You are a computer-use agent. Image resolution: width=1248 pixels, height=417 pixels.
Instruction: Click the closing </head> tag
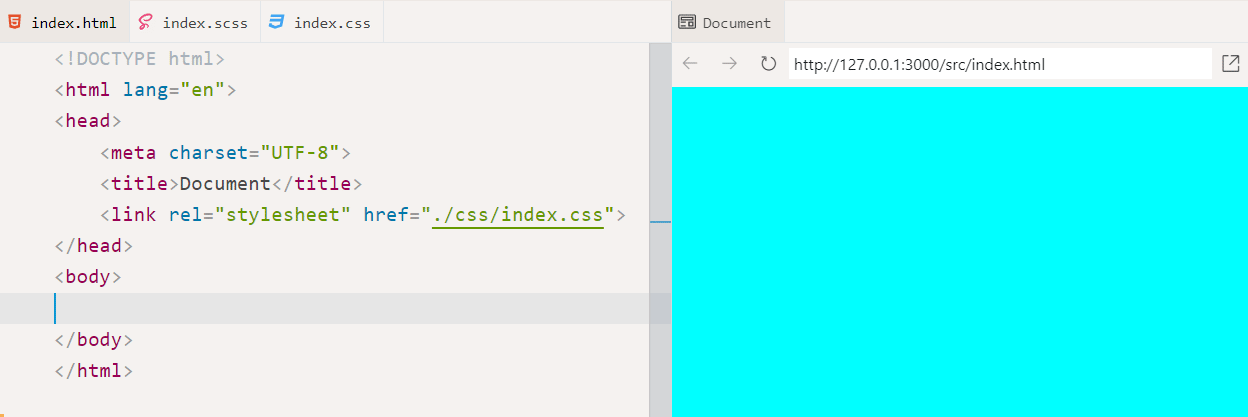94,246
